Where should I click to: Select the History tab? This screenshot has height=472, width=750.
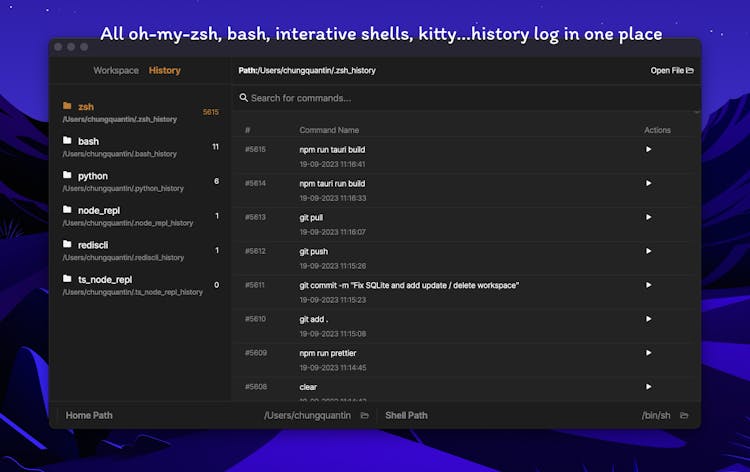click(165, 71)
